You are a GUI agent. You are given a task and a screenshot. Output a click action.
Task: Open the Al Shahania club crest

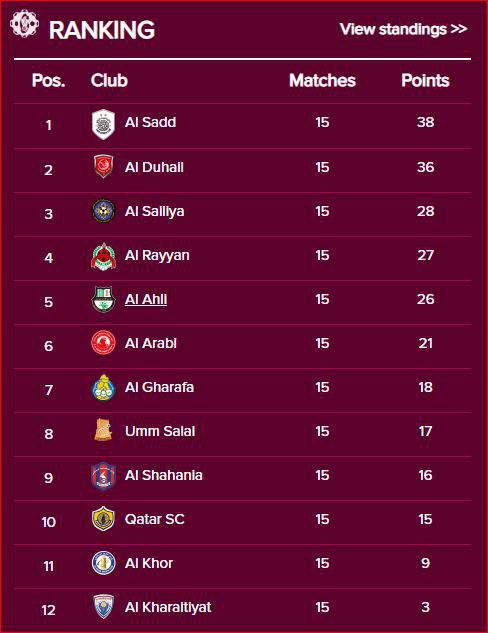coord(103,476)
